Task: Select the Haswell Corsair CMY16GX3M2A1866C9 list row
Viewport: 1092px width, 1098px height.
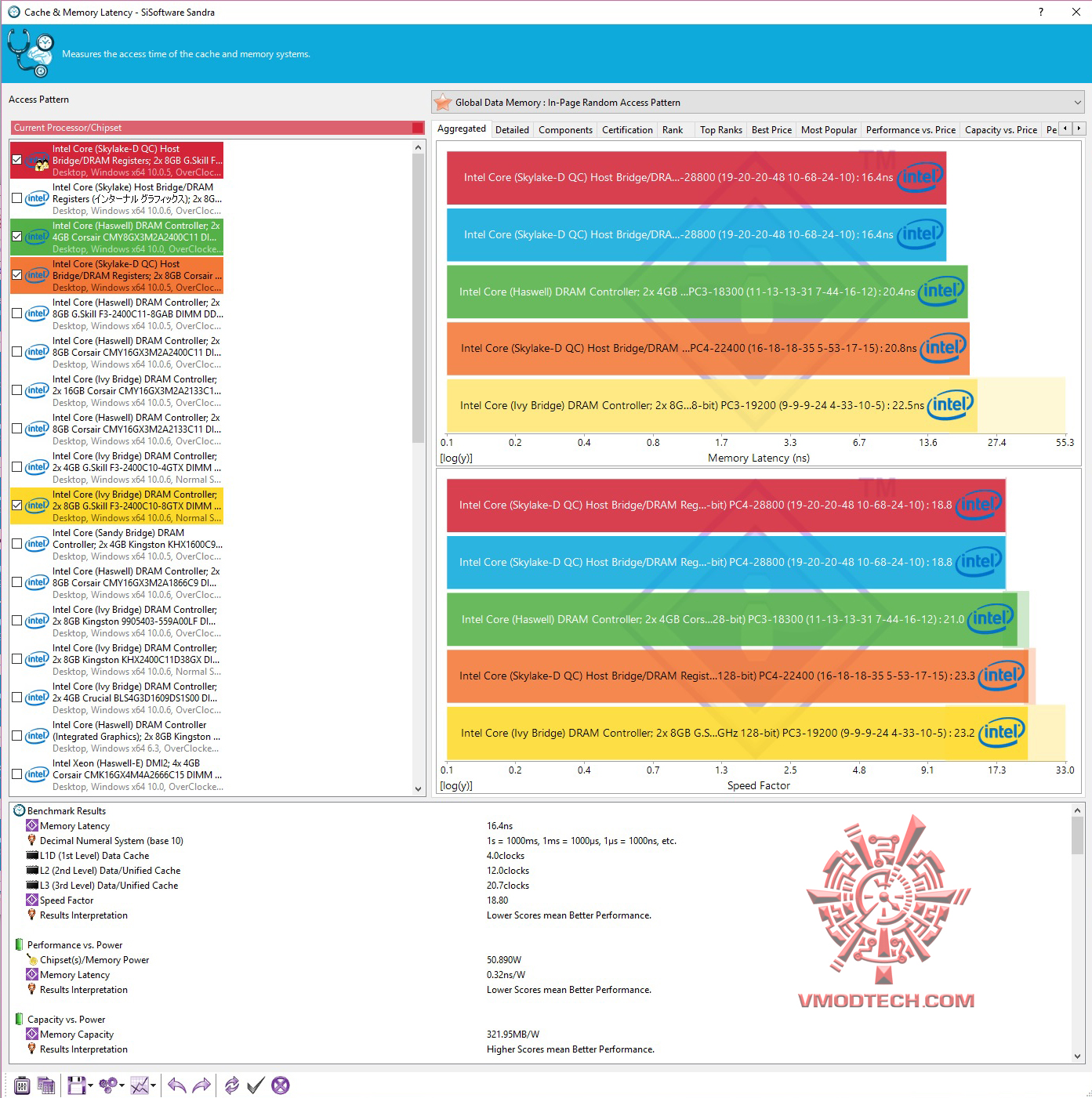Action: coord(118,583)
